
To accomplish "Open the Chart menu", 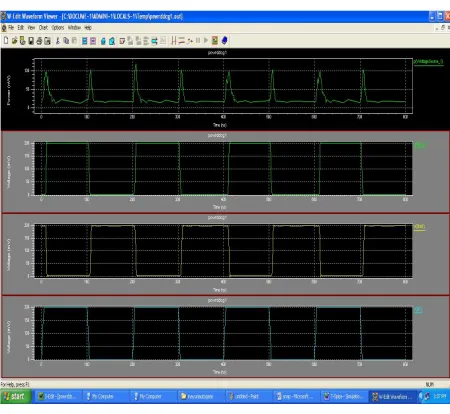I will (x=43, y=28).
